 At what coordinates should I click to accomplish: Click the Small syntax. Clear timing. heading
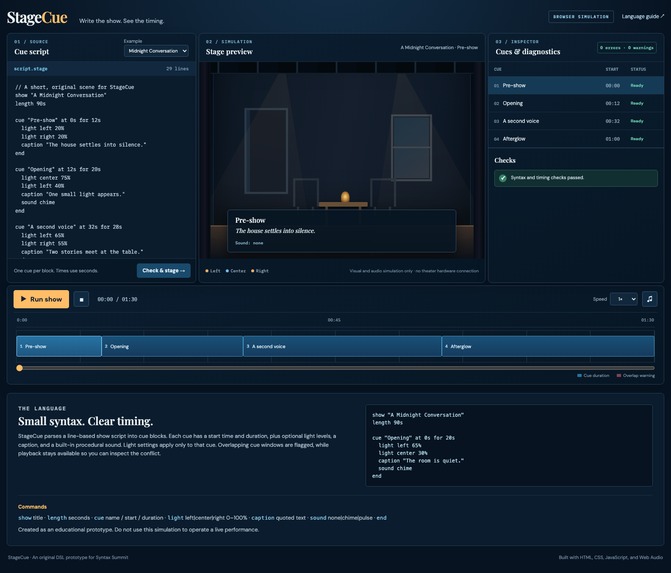(x=86, y=422)
